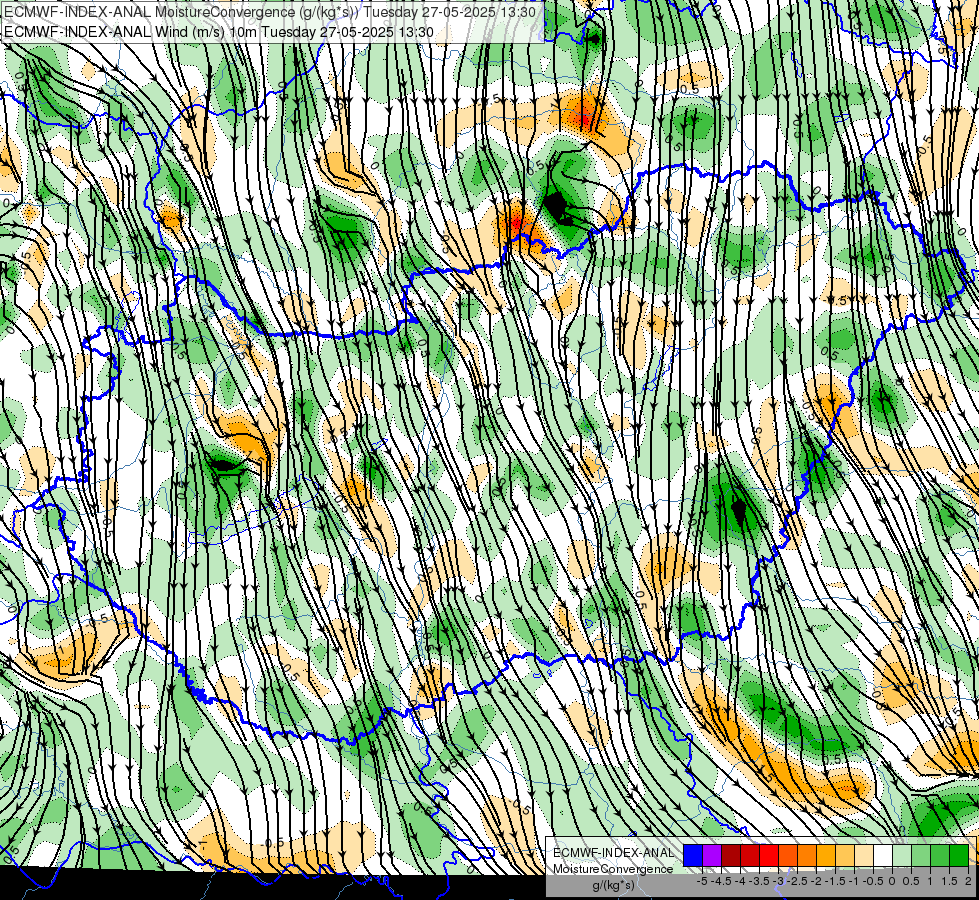Click the g/(kg*s) unit label in legend

coord(613,886)
